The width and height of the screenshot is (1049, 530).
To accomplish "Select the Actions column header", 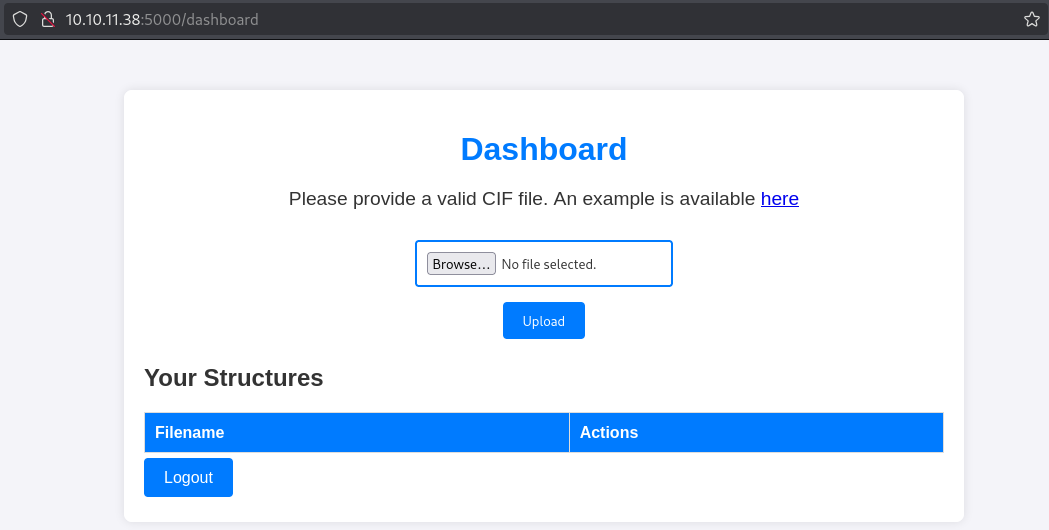I will coord(608,433).
